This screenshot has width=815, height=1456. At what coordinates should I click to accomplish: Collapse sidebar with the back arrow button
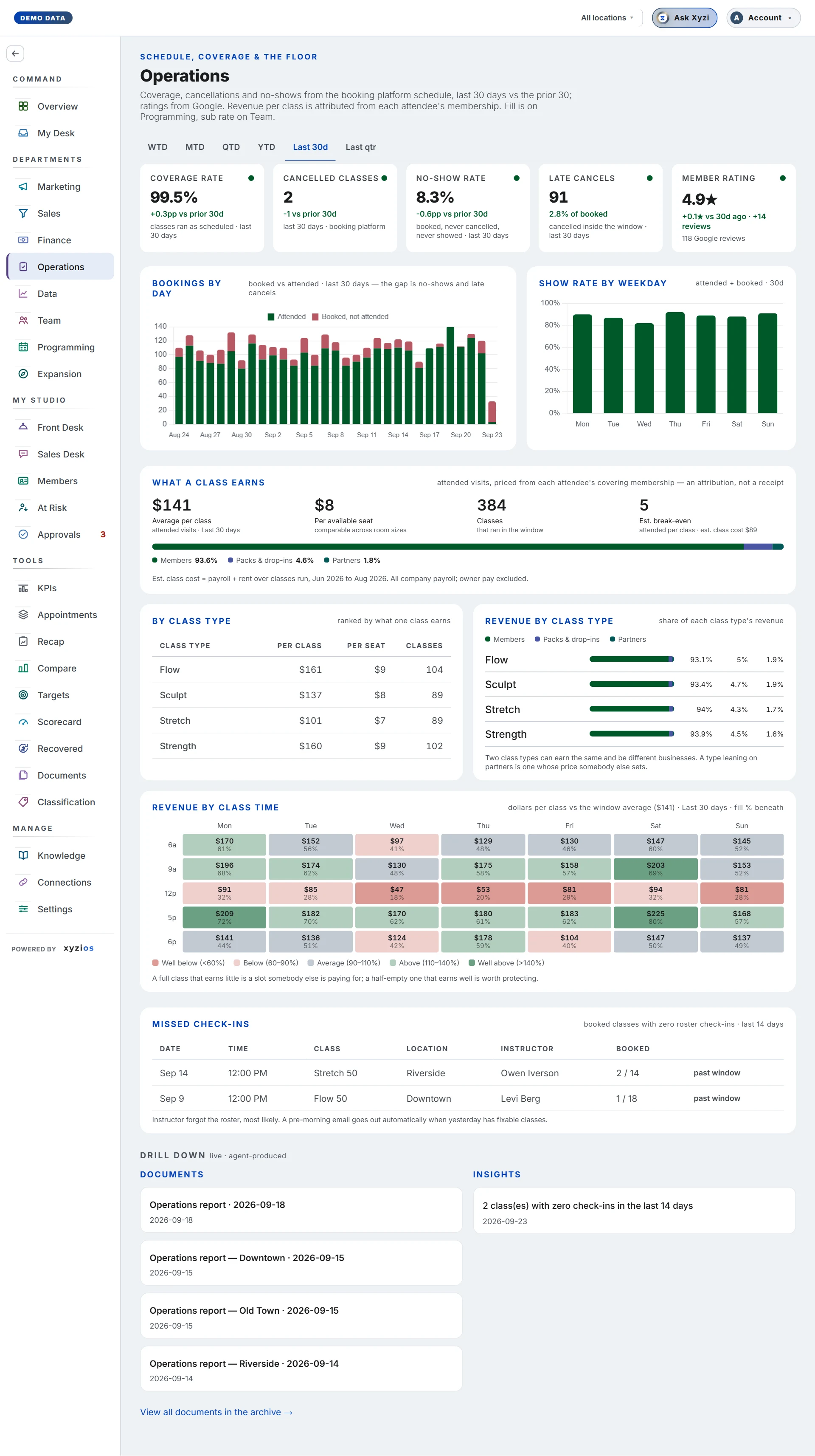[x=15, y=53]
